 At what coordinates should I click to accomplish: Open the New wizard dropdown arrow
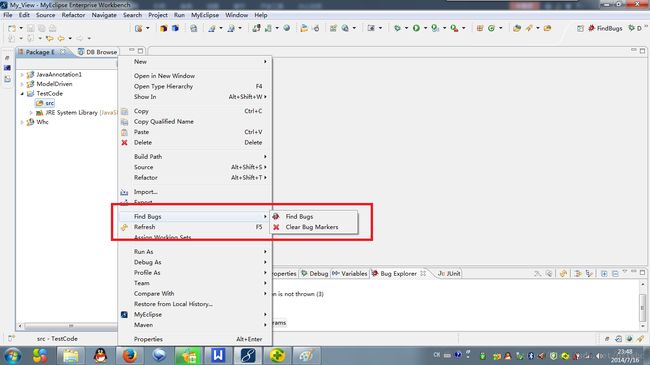21,28
